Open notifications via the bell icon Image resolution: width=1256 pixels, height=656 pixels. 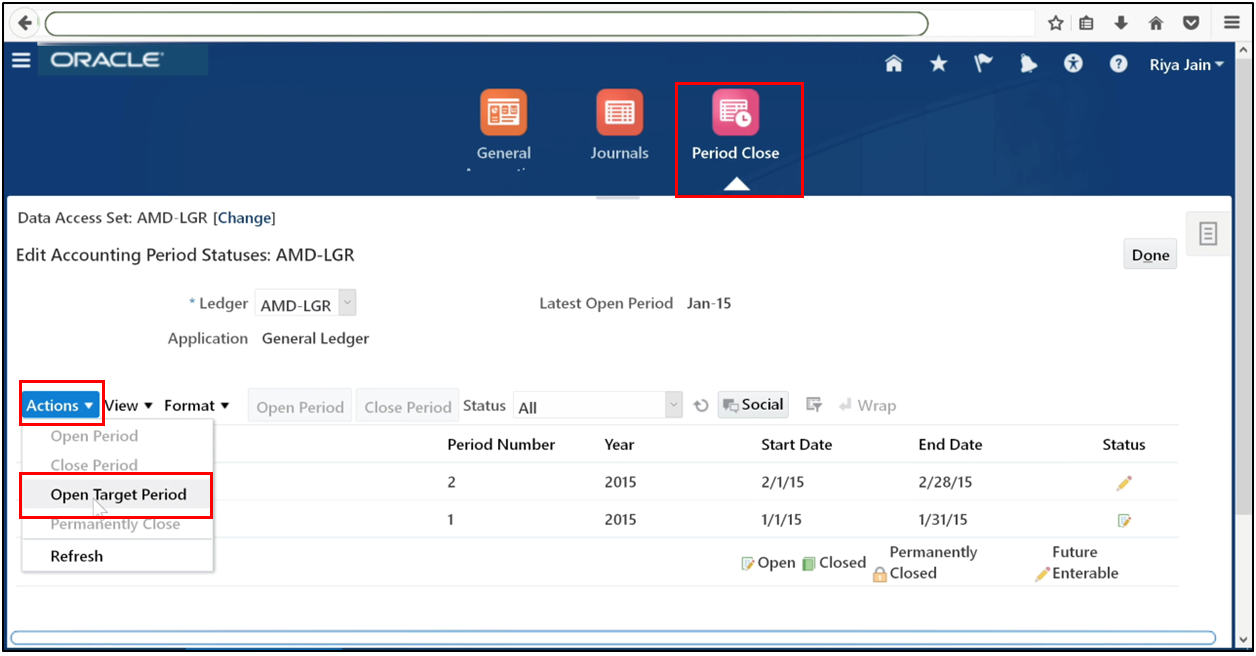point(1028,63)
